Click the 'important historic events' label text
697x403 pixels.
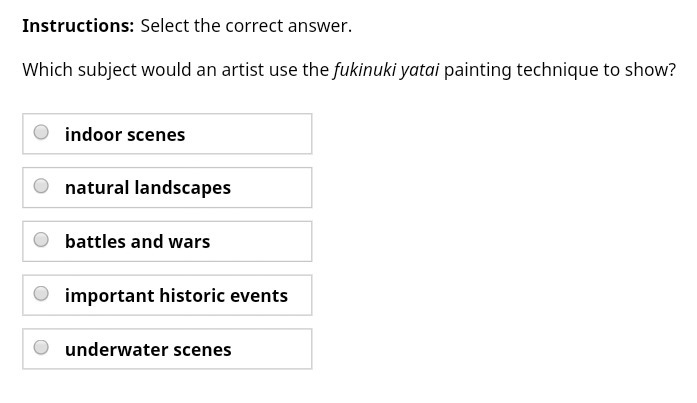(x=176, y=296)
